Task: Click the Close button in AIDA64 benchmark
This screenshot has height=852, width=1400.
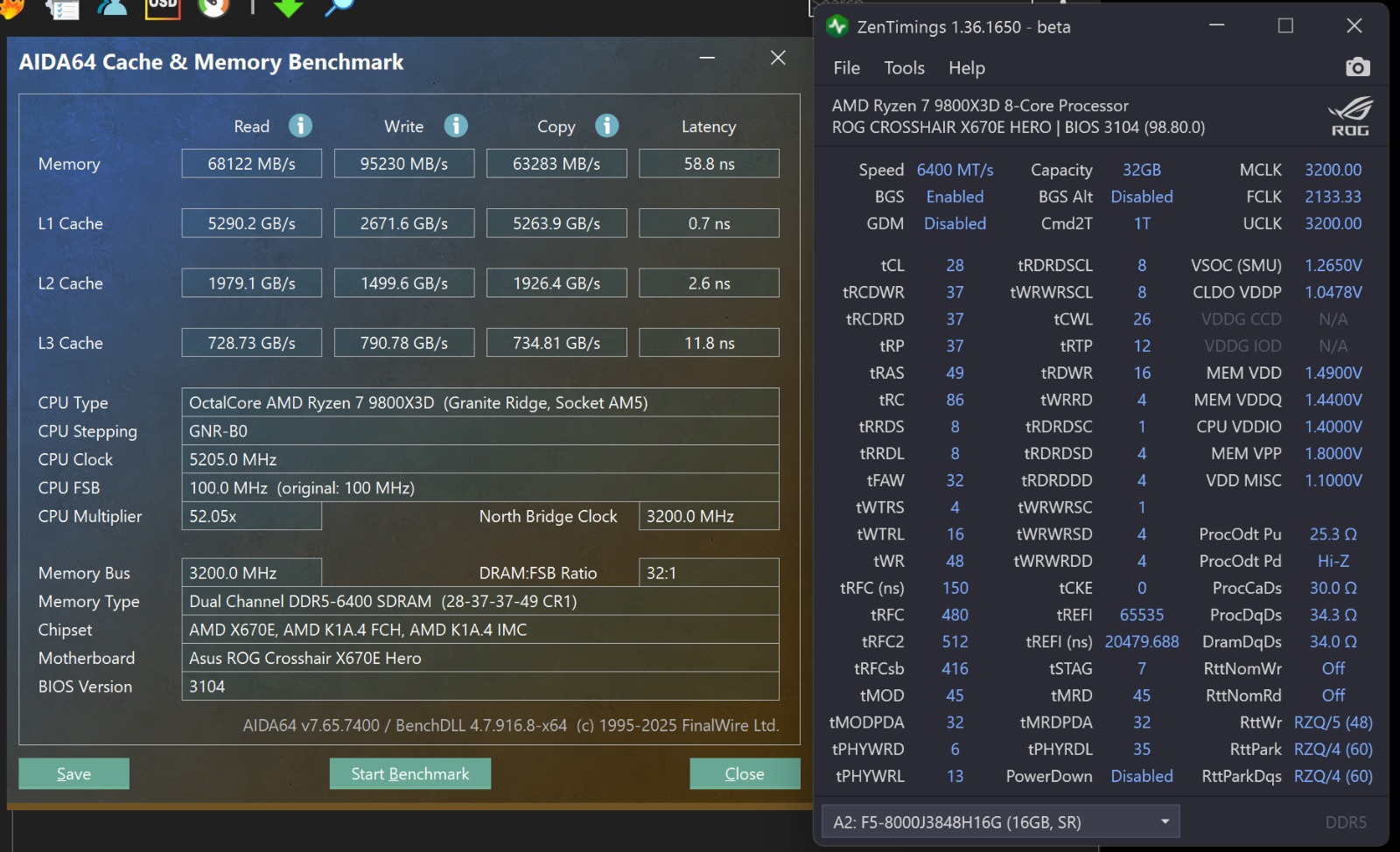Action: (745, 774)
